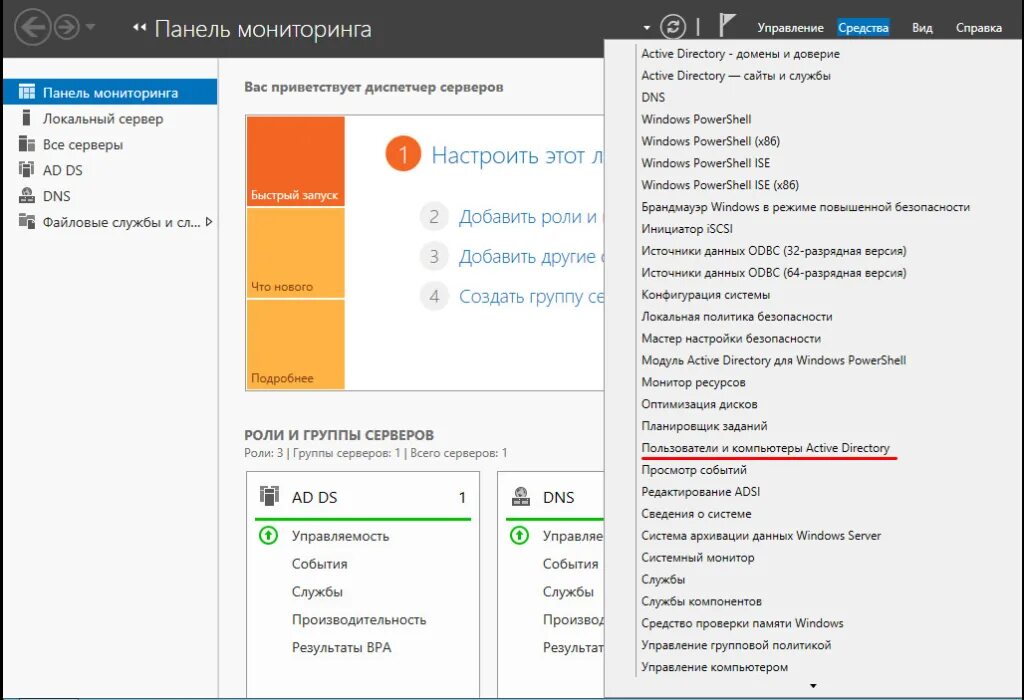1024x700 pixels.
Task: Select Монитор ресурсов
Action: (693, 382)
